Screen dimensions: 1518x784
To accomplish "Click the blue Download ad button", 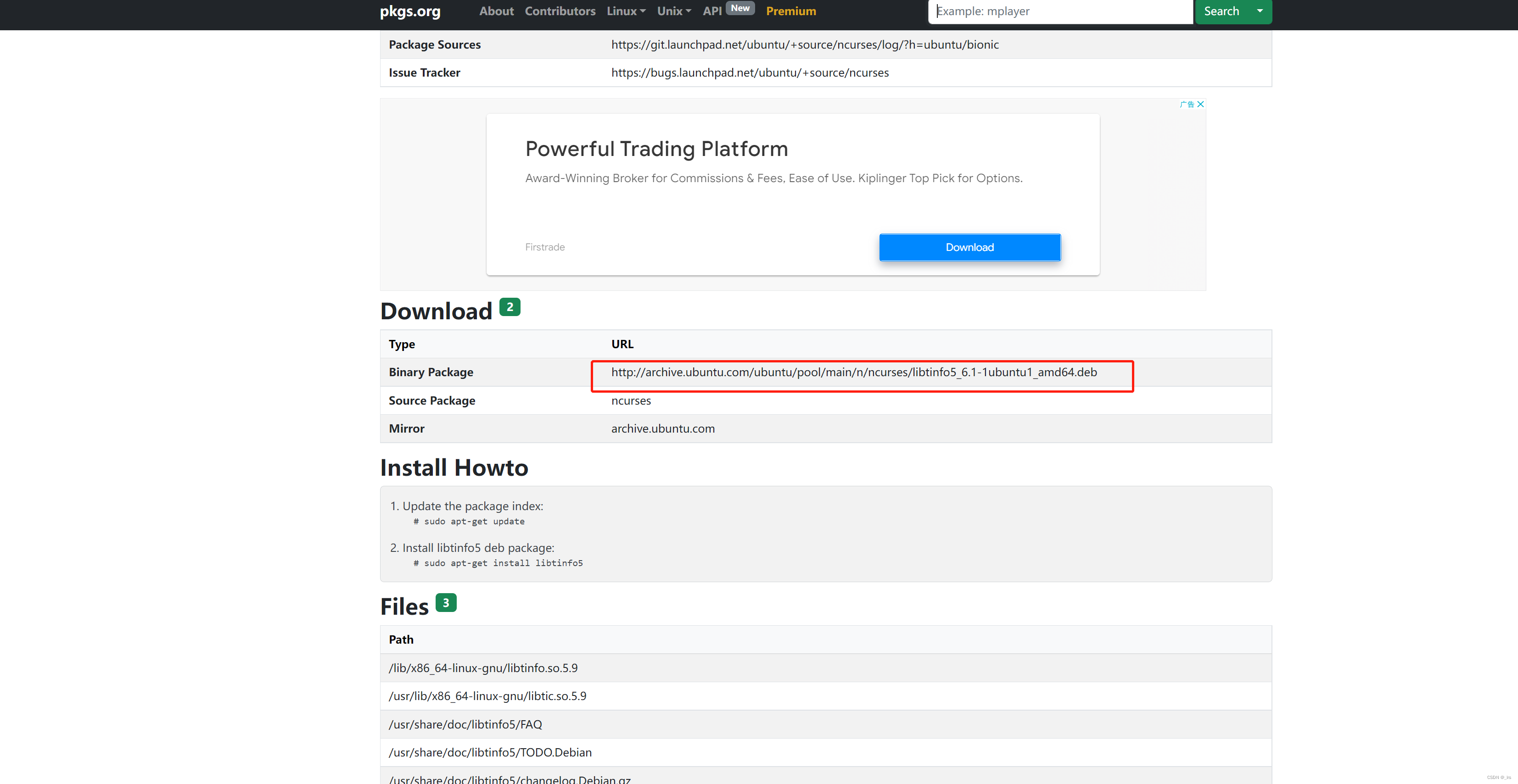I will tap(969, 247).
